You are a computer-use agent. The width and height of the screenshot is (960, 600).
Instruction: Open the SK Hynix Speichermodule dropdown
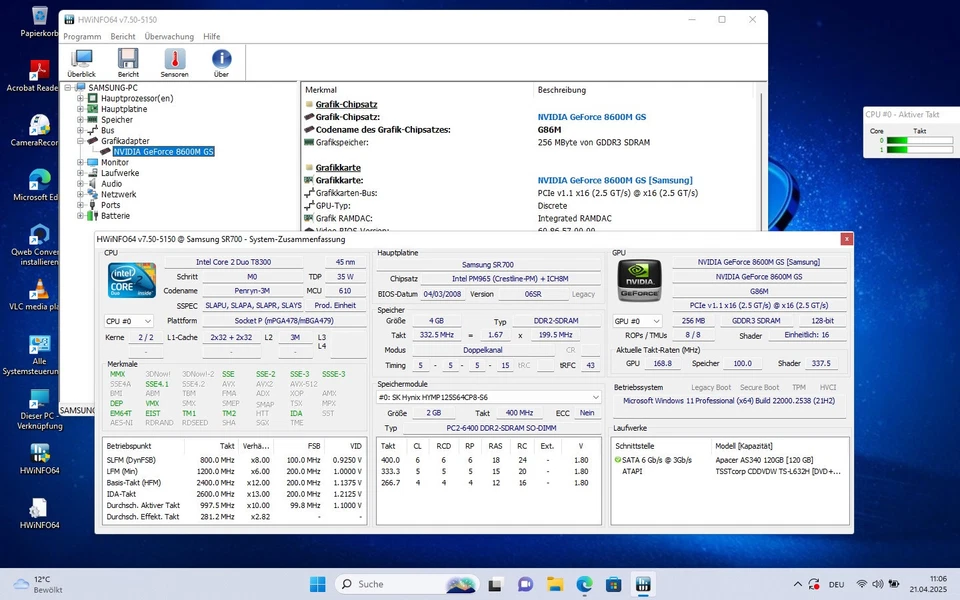[487, 396]
